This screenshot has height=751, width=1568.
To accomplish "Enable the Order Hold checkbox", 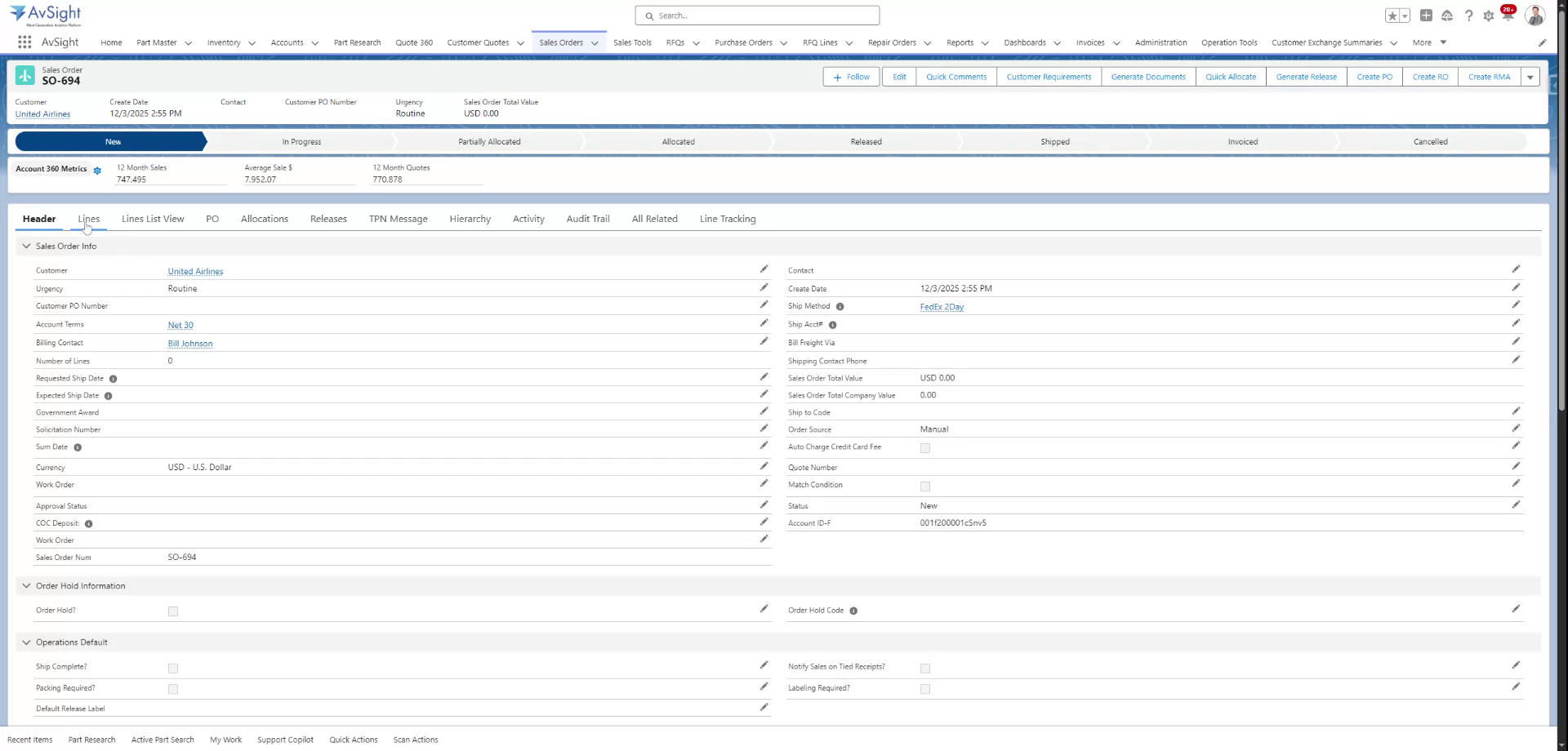I will coord(172,611).
